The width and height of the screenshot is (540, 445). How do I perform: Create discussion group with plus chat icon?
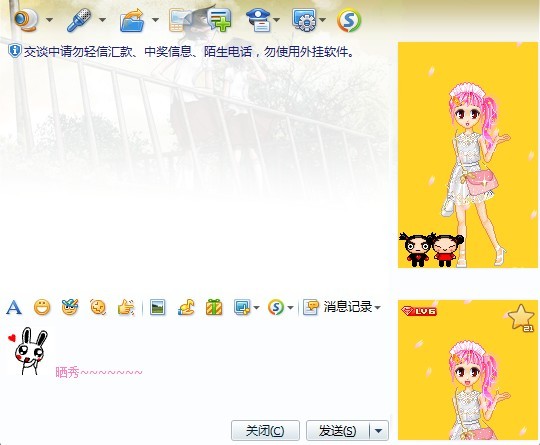(220, 20)
